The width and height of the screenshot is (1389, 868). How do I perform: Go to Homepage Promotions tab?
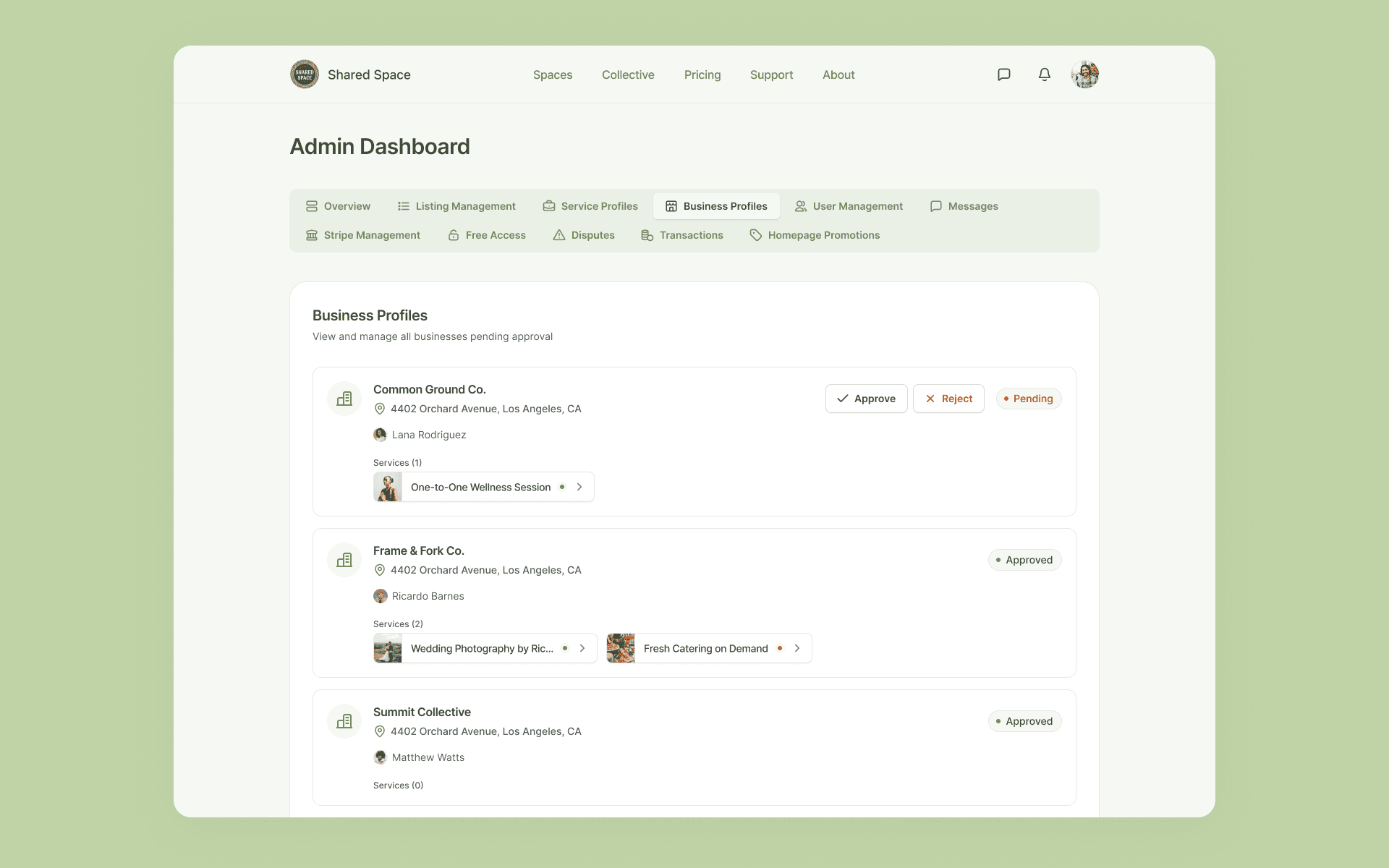point(815,235)
